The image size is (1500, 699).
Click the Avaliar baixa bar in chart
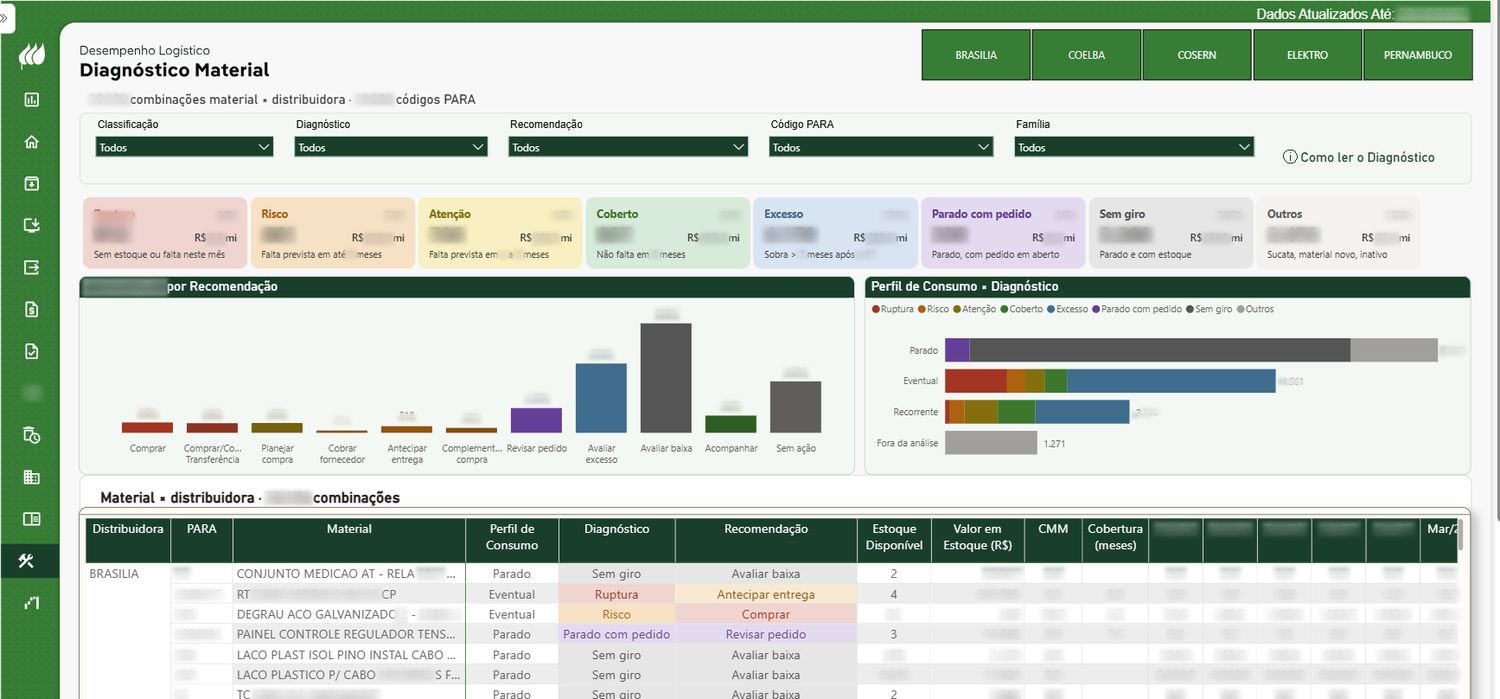666,378
